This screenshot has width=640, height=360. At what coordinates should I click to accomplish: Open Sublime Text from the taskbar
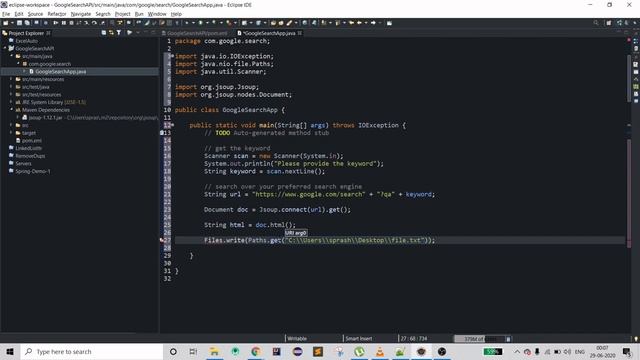point(318,351)
